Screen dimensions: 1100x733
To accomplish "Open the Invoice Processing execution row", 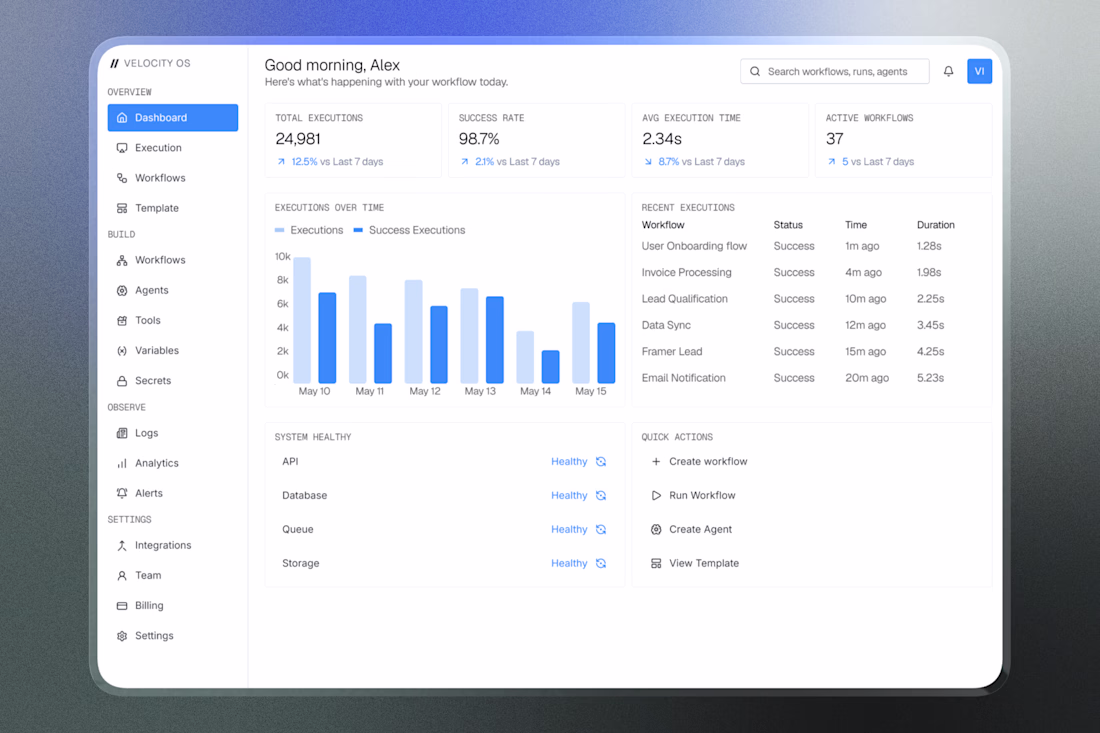I will (x=812, y=272).
